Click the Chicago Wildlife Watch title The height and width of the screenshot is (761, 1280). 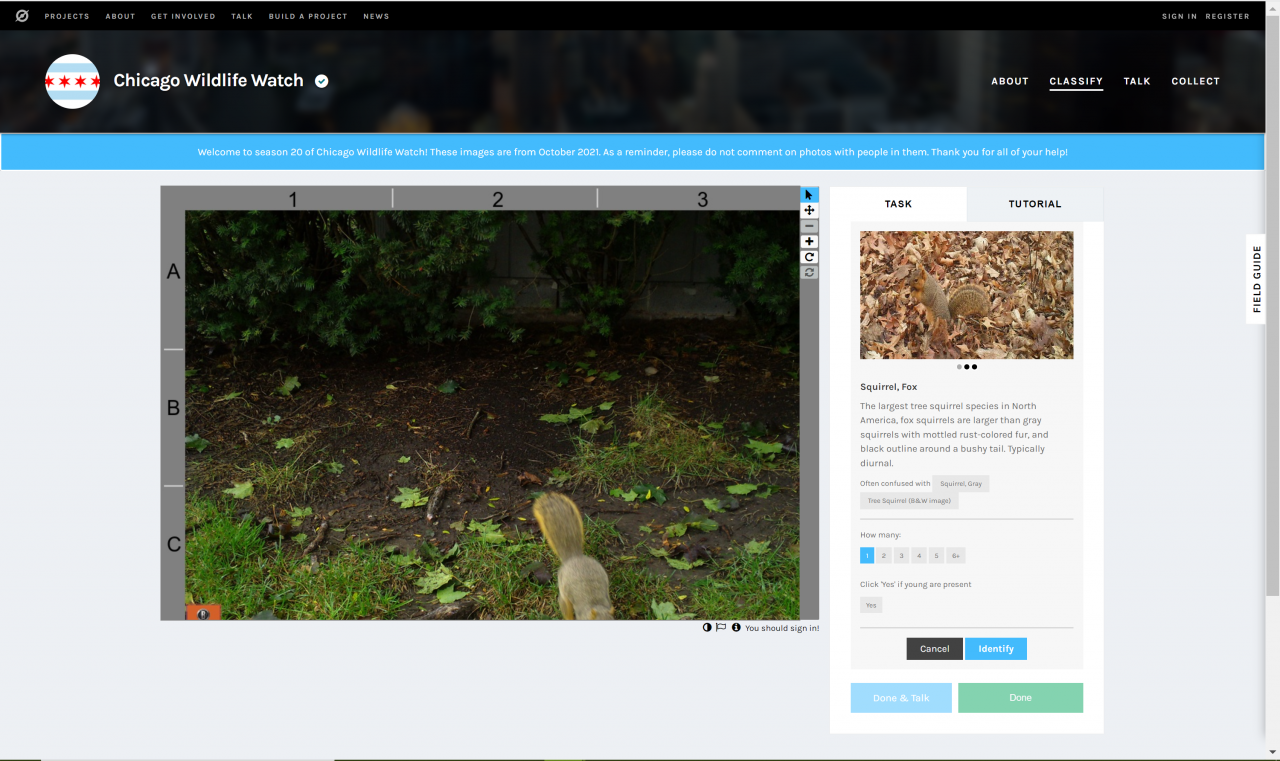click(x=208, y=81)
